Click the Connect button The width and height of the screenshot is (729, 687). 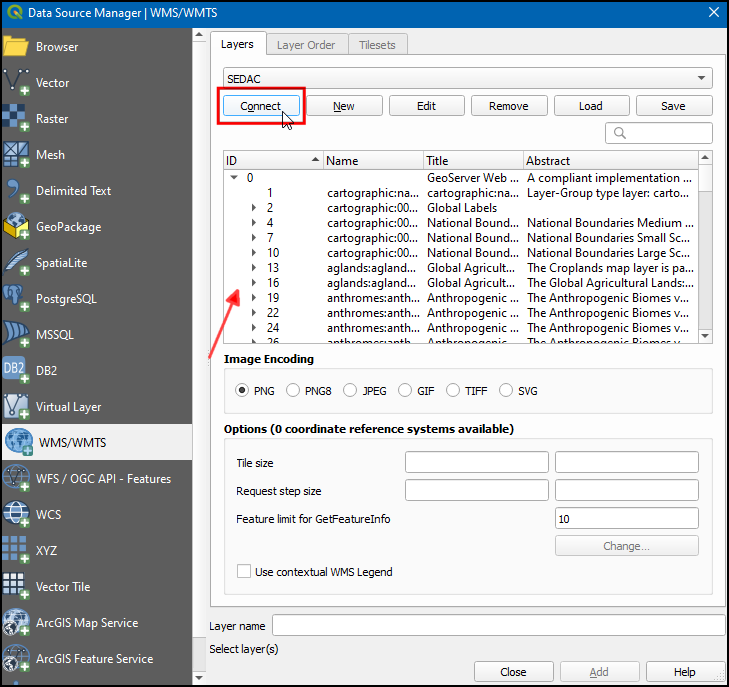tap(260, 106)
